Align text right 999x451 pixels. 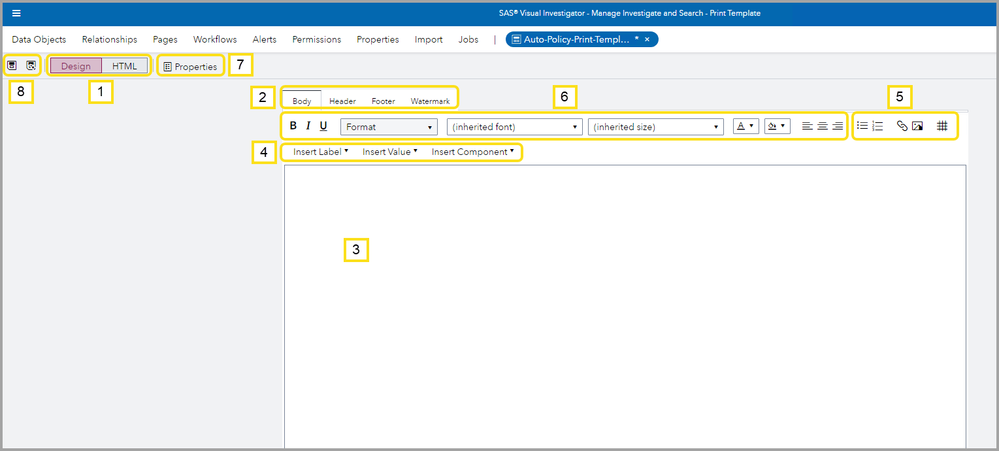[838, 126]
